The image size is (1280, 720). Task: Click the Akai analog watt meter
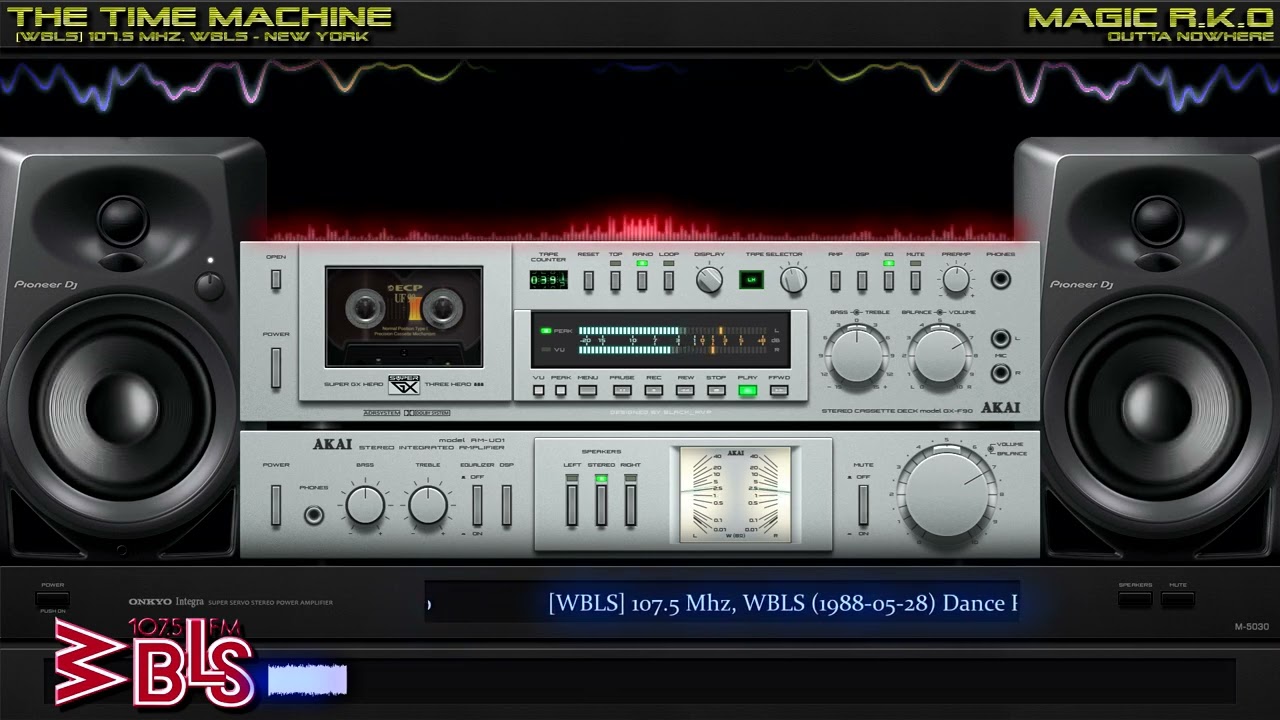735,495
